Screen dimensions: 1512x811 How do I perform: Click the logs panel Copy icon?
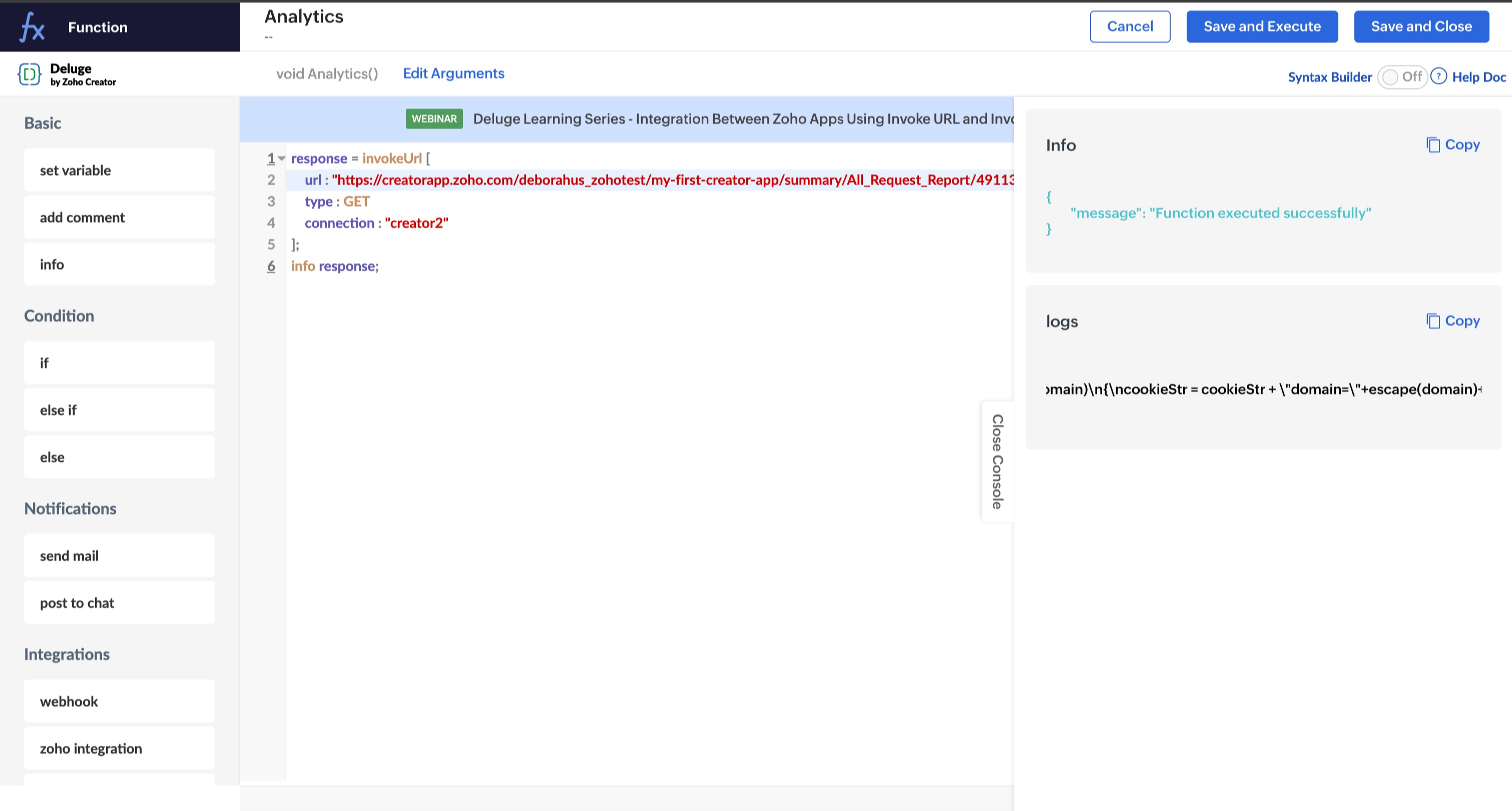1433,320
